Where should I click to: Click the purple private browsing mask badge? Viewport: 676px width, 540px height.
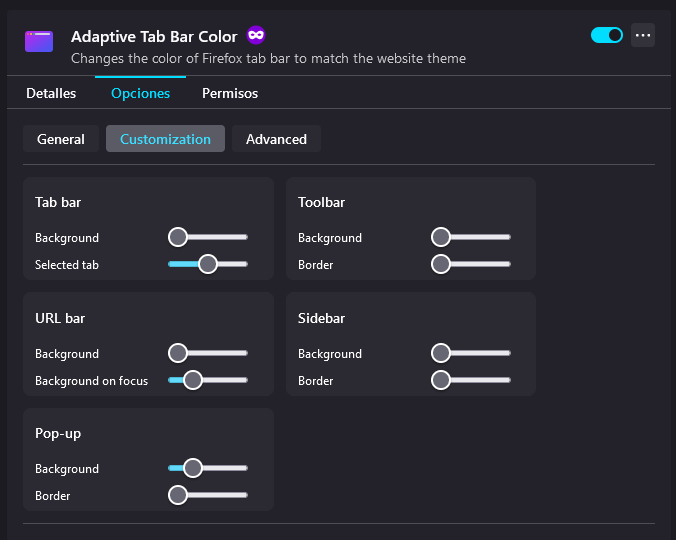(x=256, y=35)
